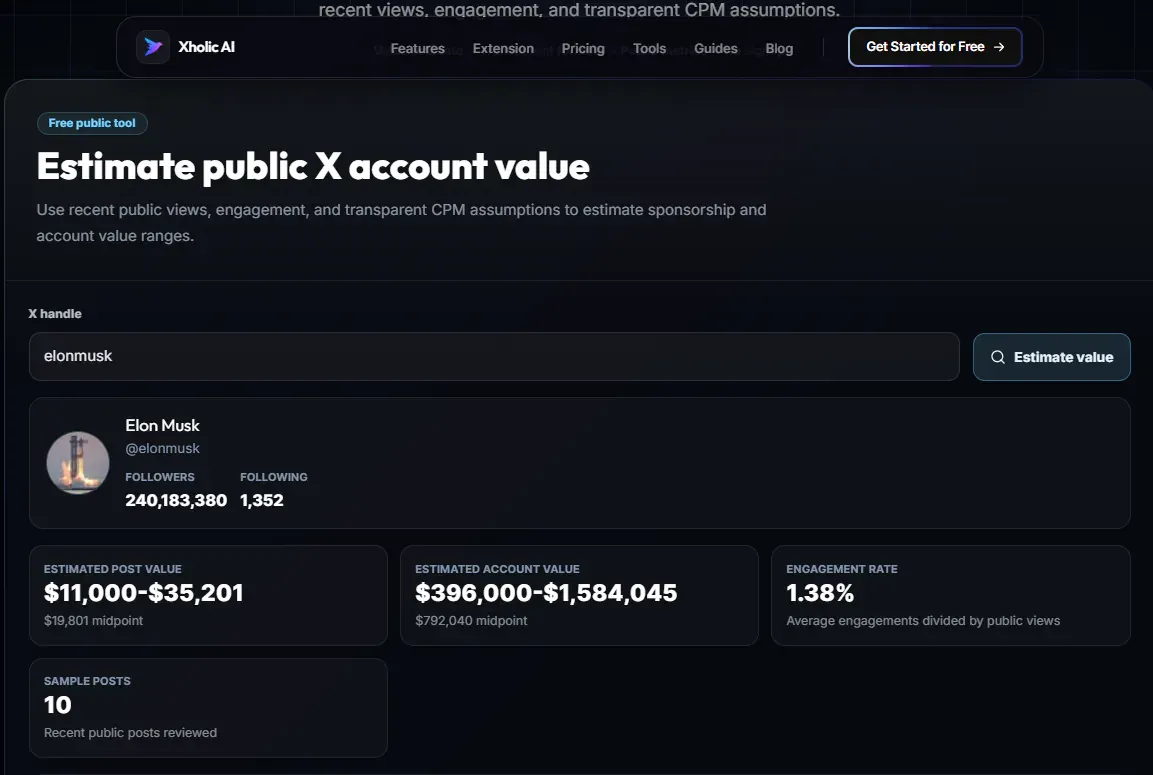Click the $792,040 midpoint text
The image size is (1153, 775).
pos(471,621)
